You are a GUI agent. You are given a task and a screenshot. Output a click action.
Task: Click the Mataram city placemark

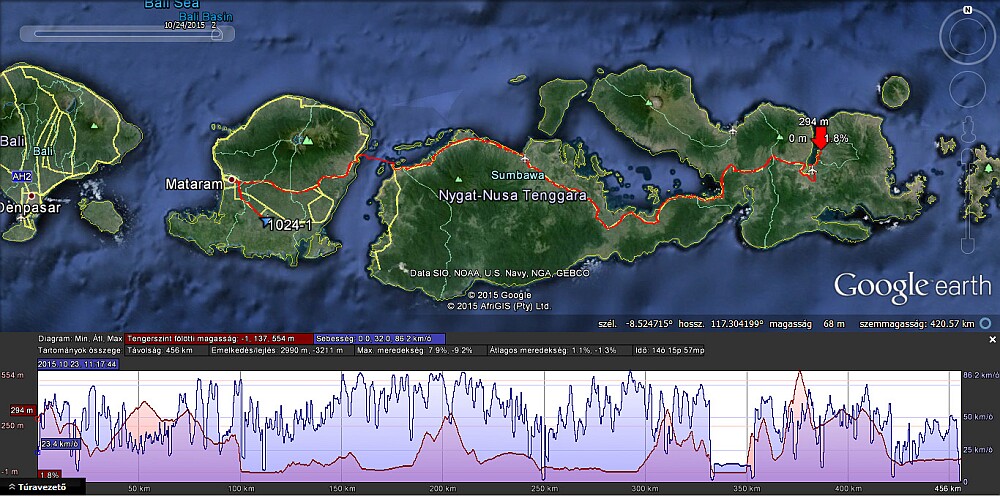tap(232, 180)
